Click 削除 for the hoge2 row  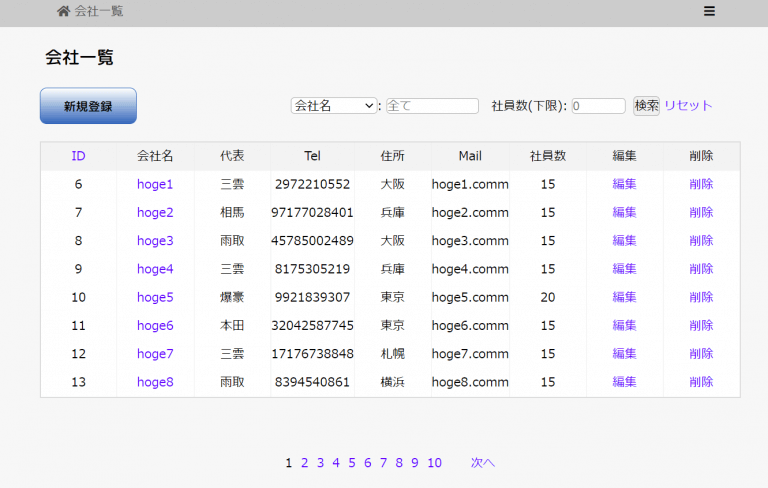(701, 213)
